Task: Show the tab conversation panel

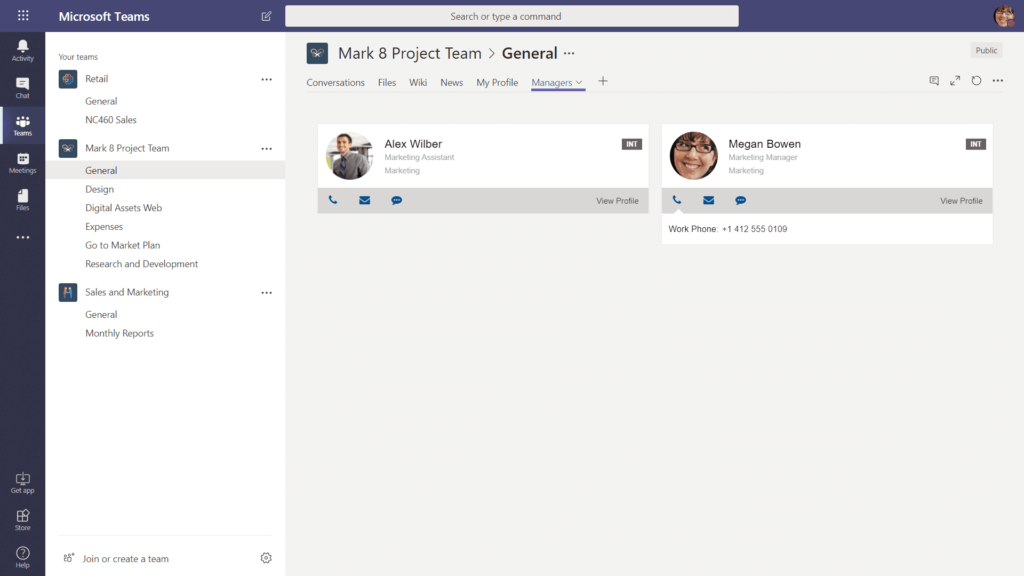Action: (x=935, y=80)
